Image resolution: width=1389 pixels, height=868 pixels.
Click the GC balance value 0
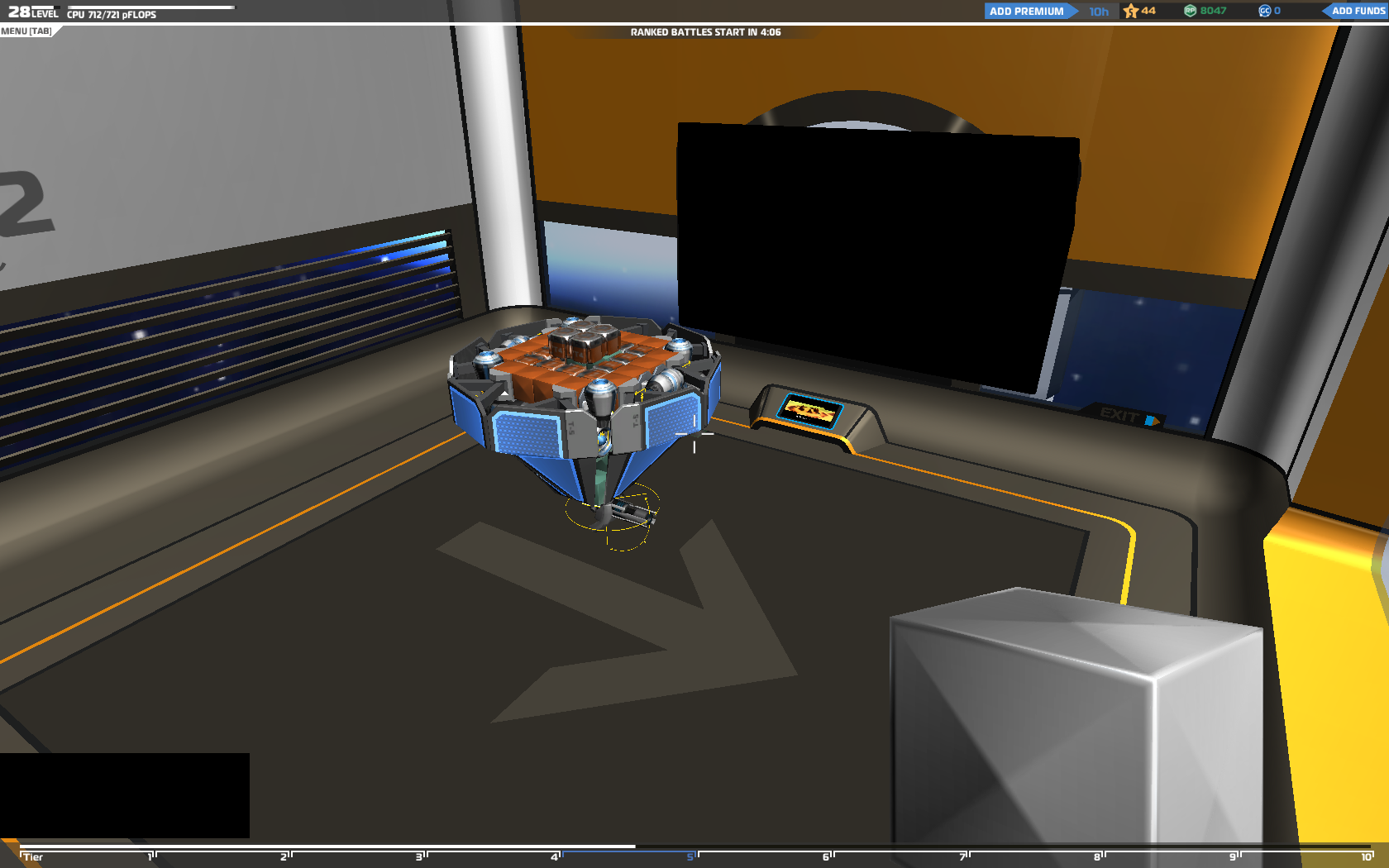1277,11
